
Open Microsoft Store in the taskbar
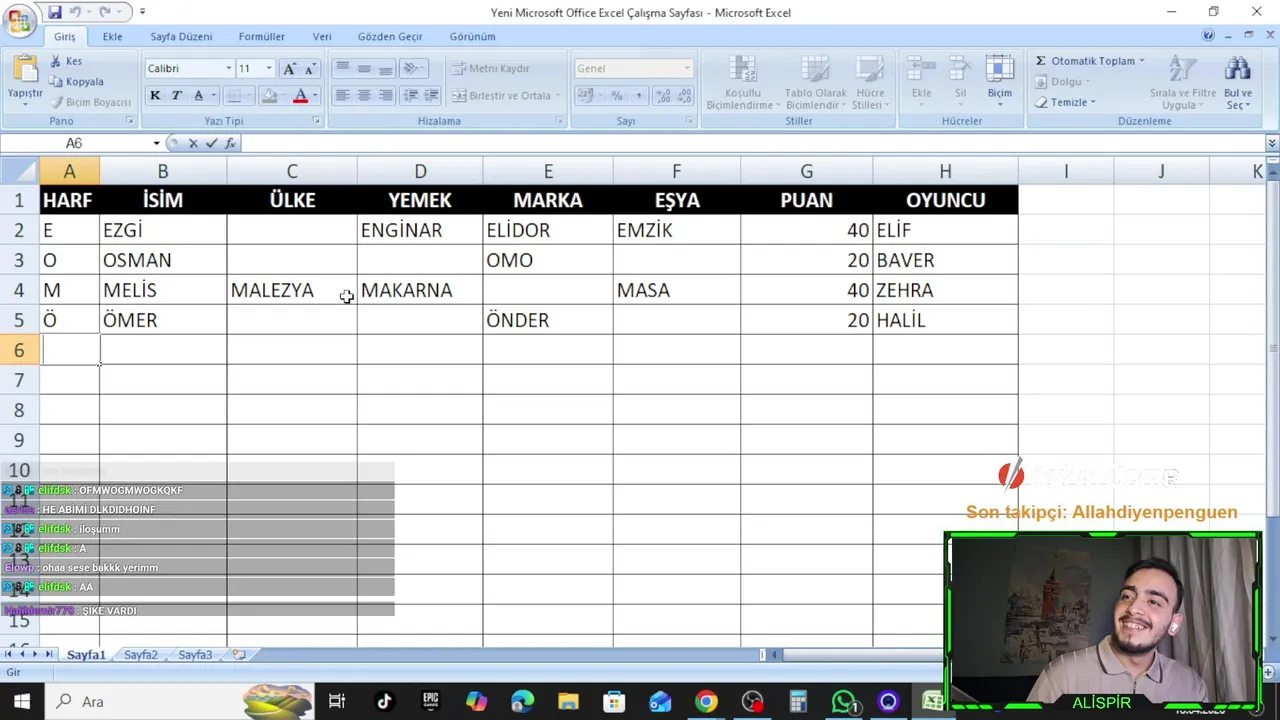(614, 701)
